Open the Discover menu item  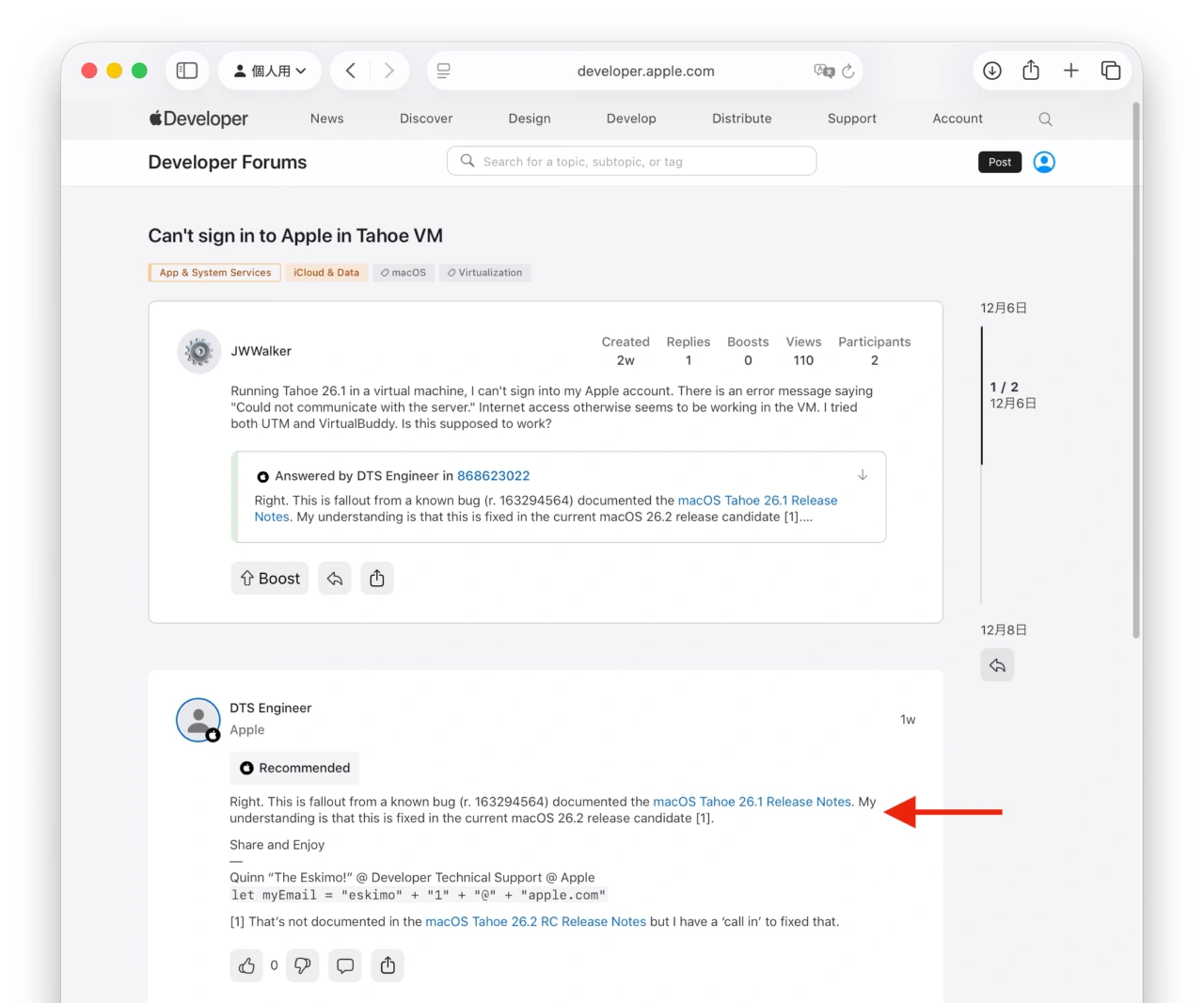point(426,119)
